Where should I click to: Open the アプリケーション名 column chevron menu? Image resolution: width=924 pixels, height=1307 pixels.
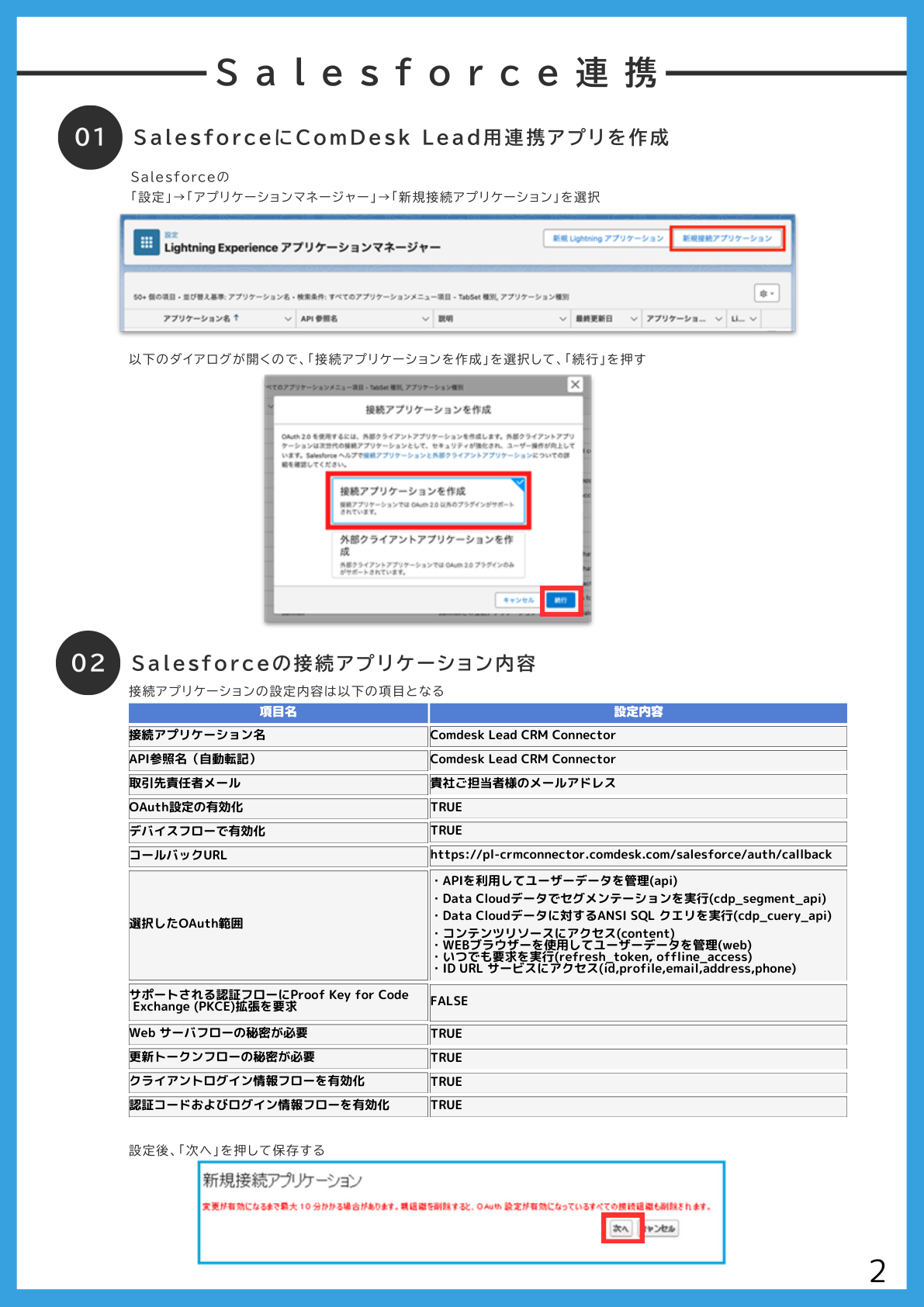288,319
